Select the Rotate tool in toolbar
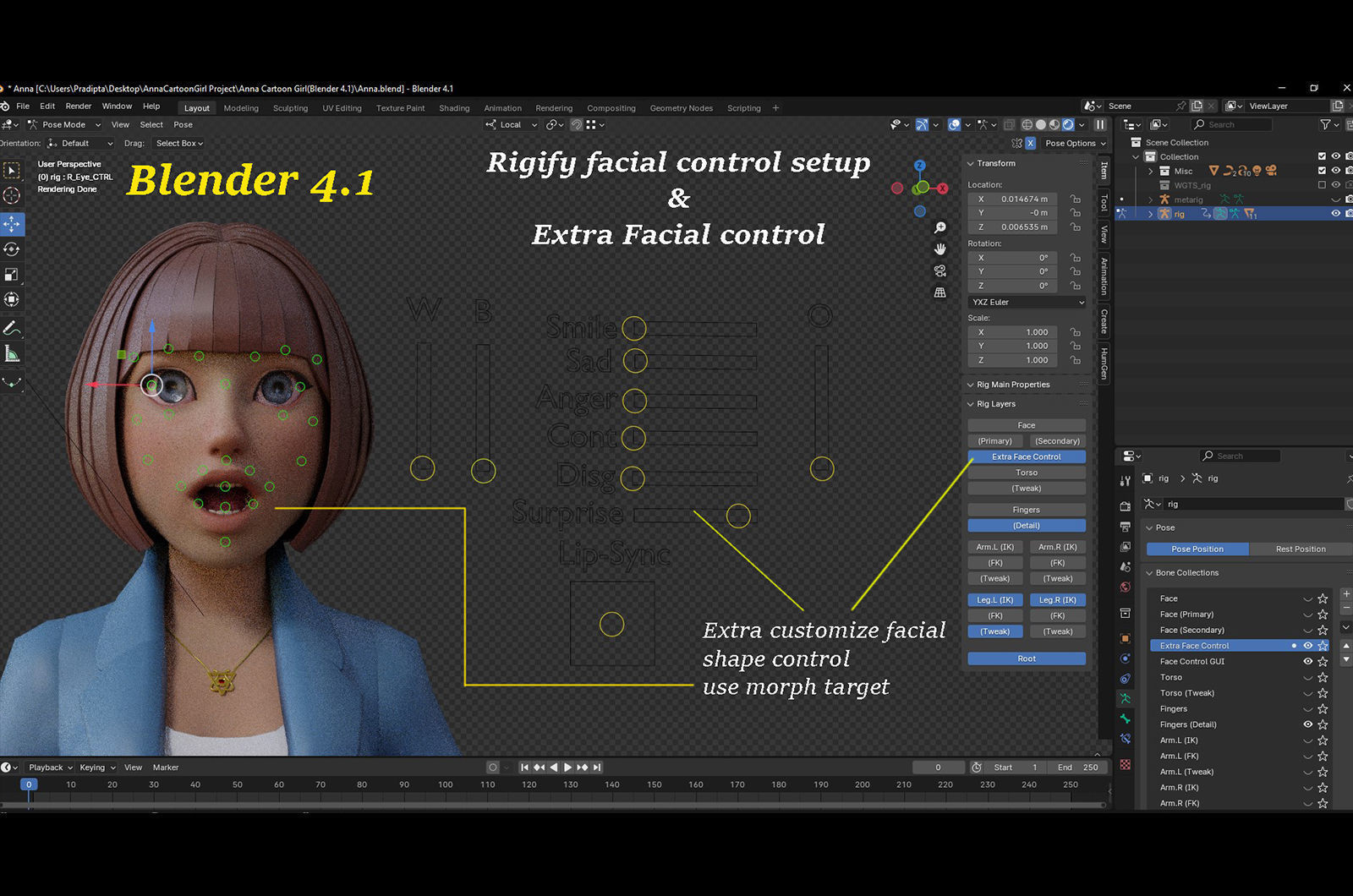 coord(12,249)
